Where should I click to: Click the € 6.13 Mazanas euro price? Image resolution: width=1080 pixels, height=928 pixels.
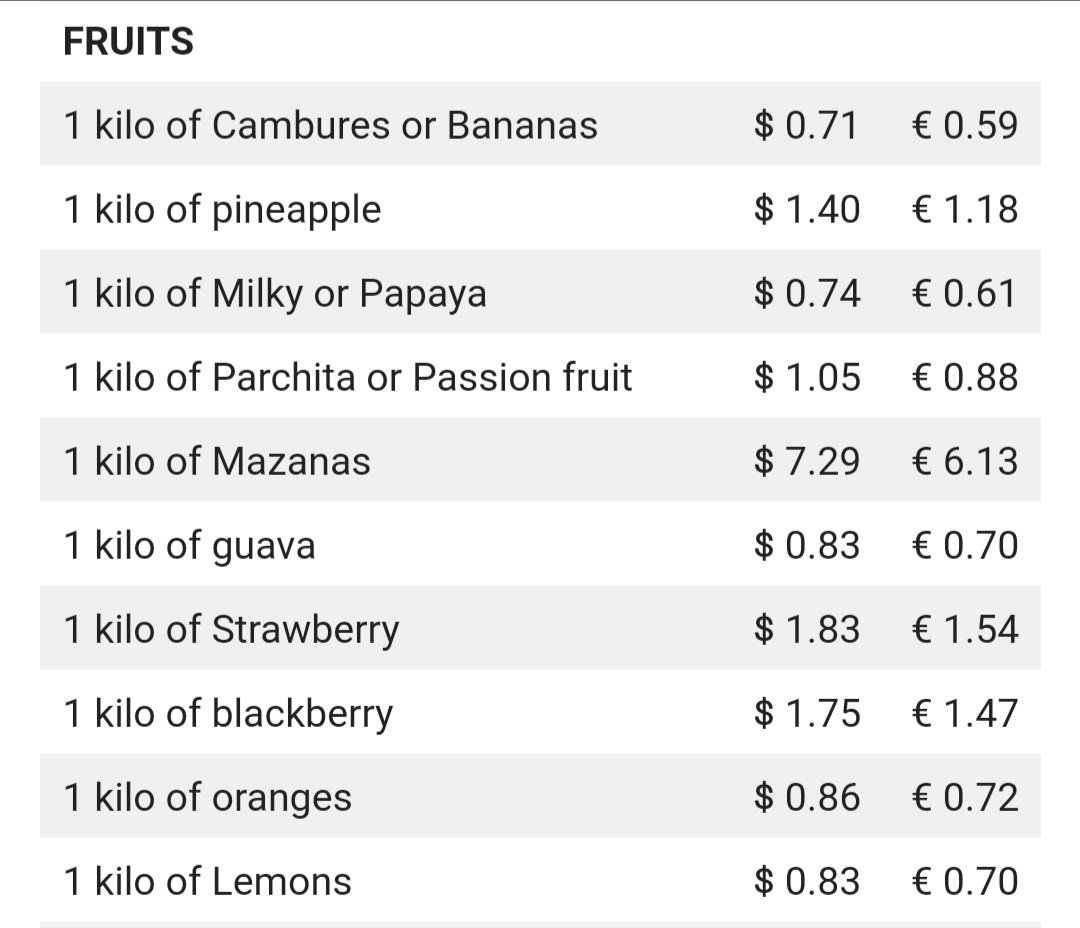[964, 461]
